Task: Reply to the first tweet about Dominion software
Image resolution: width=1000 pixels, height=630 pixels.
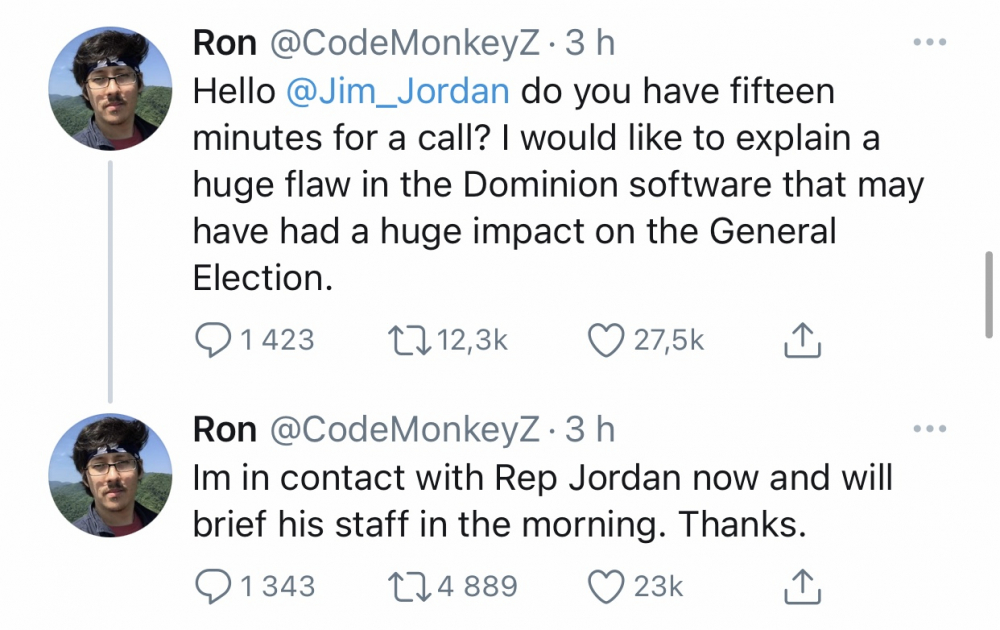Action: coord(211,341)
